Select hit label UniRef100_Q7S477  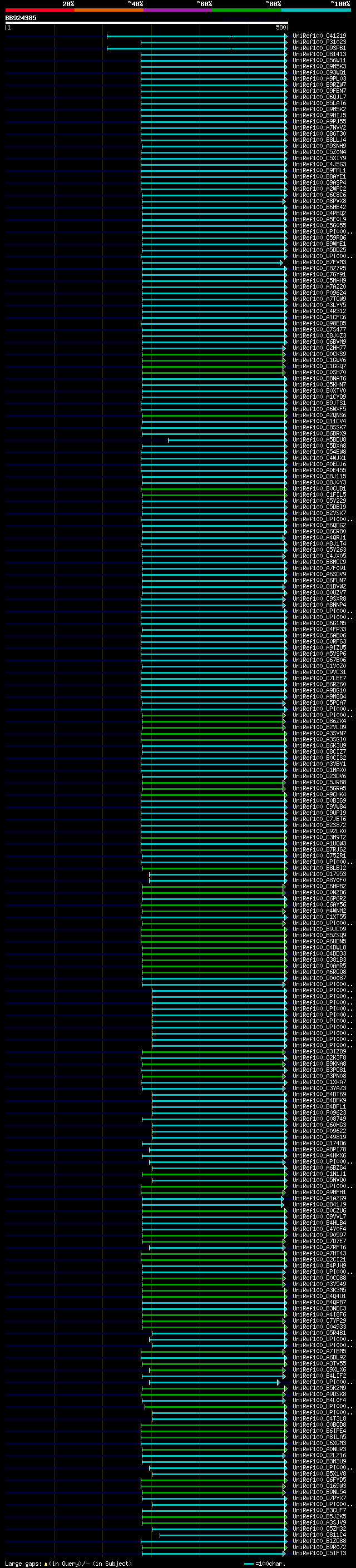coord(319,329)
